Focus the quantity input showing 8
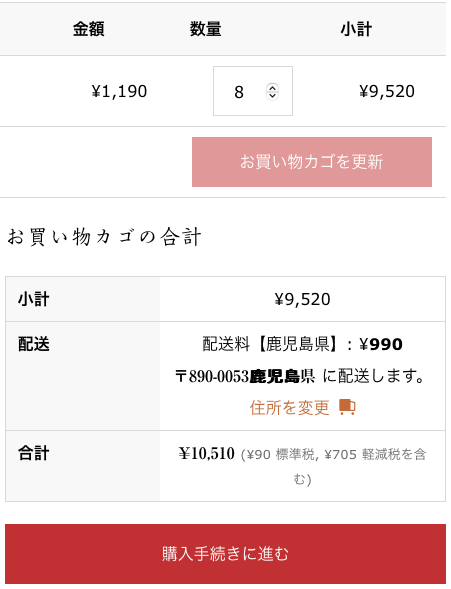451x589 pixels. 253,91
